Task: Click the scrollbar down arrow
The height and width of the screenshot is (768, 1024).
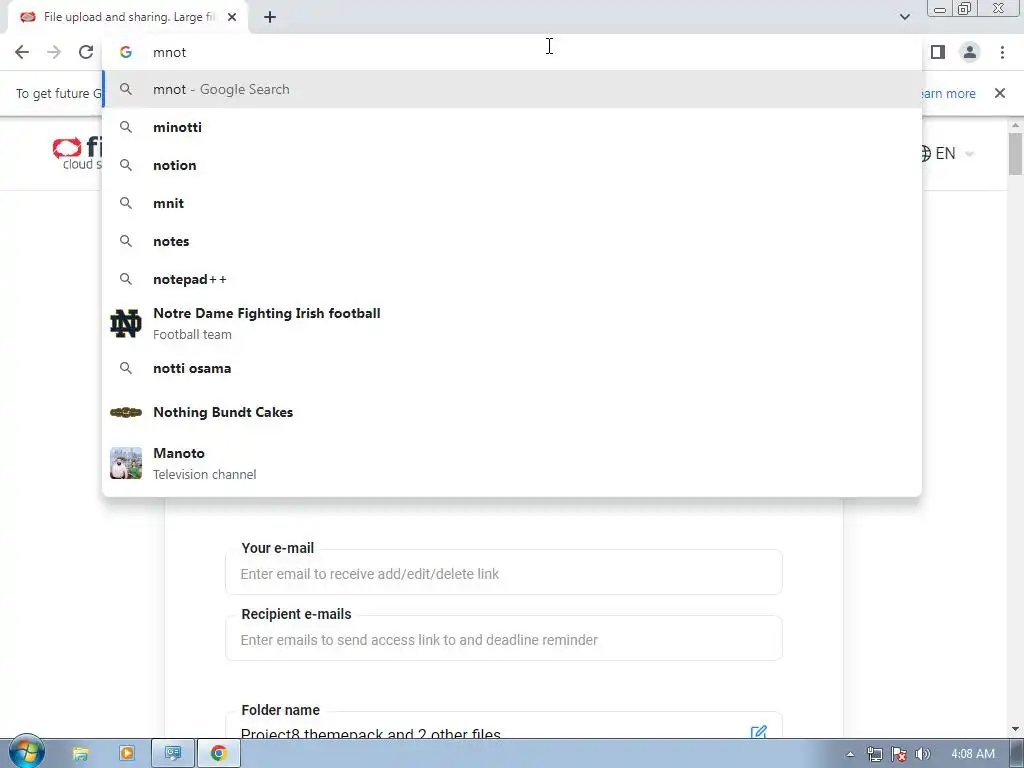Action: click(1015, 729)
